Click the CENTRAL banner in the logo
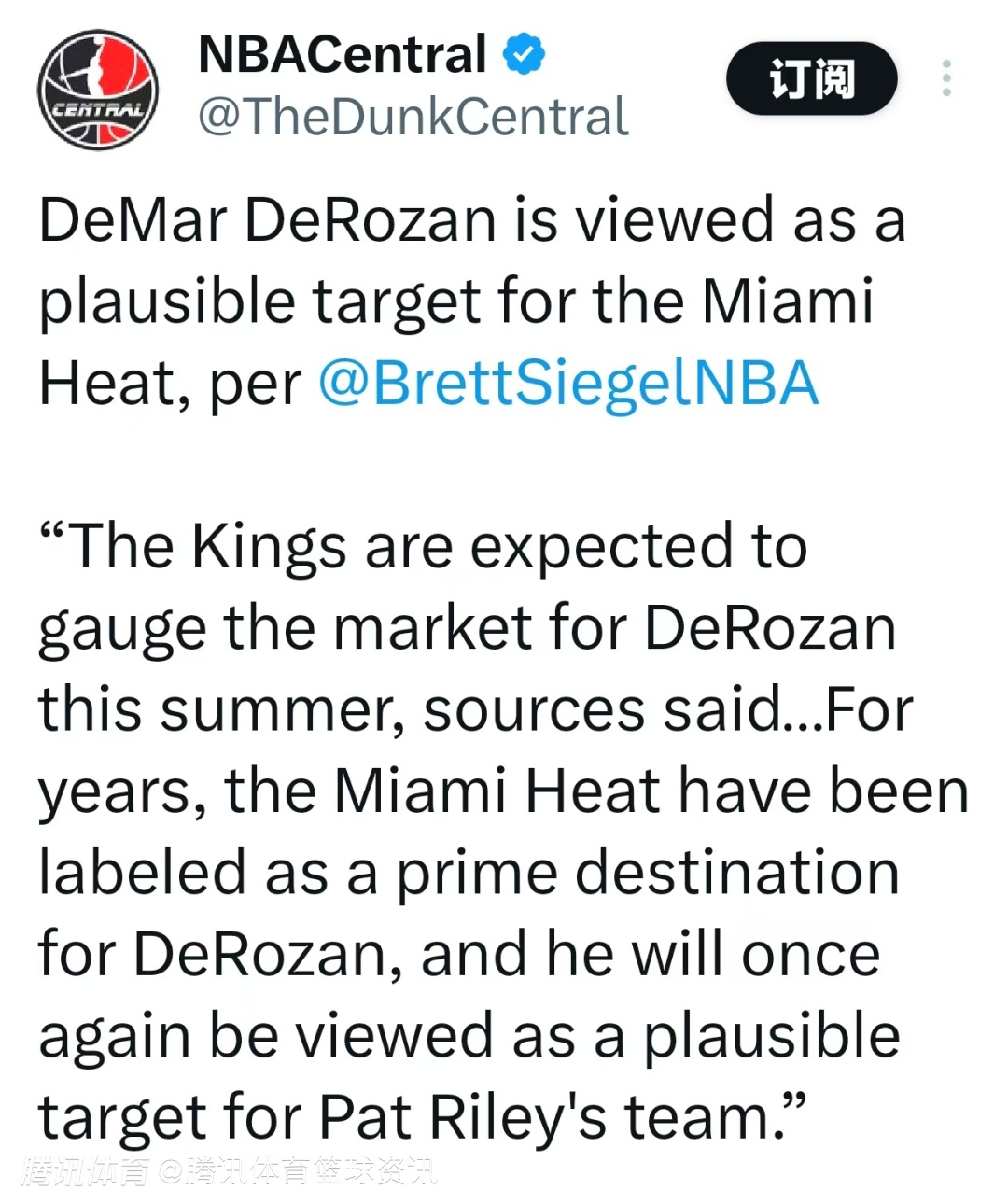This screenshot has width=1008, height=1204. tap(98, 110)
